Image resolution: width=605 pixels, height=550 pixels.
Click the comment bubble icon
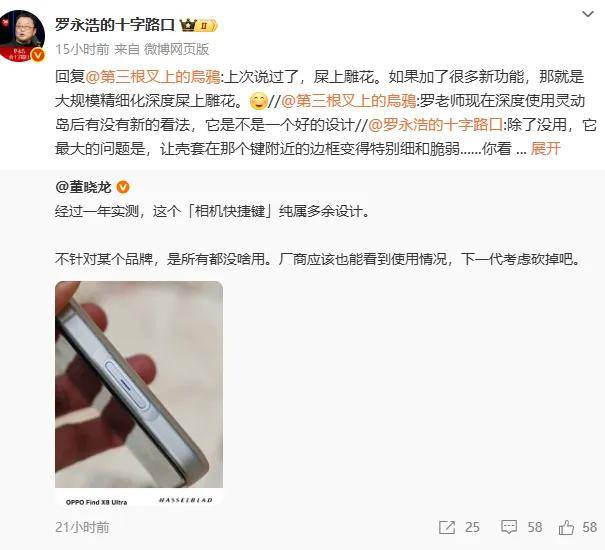point(509,527)
